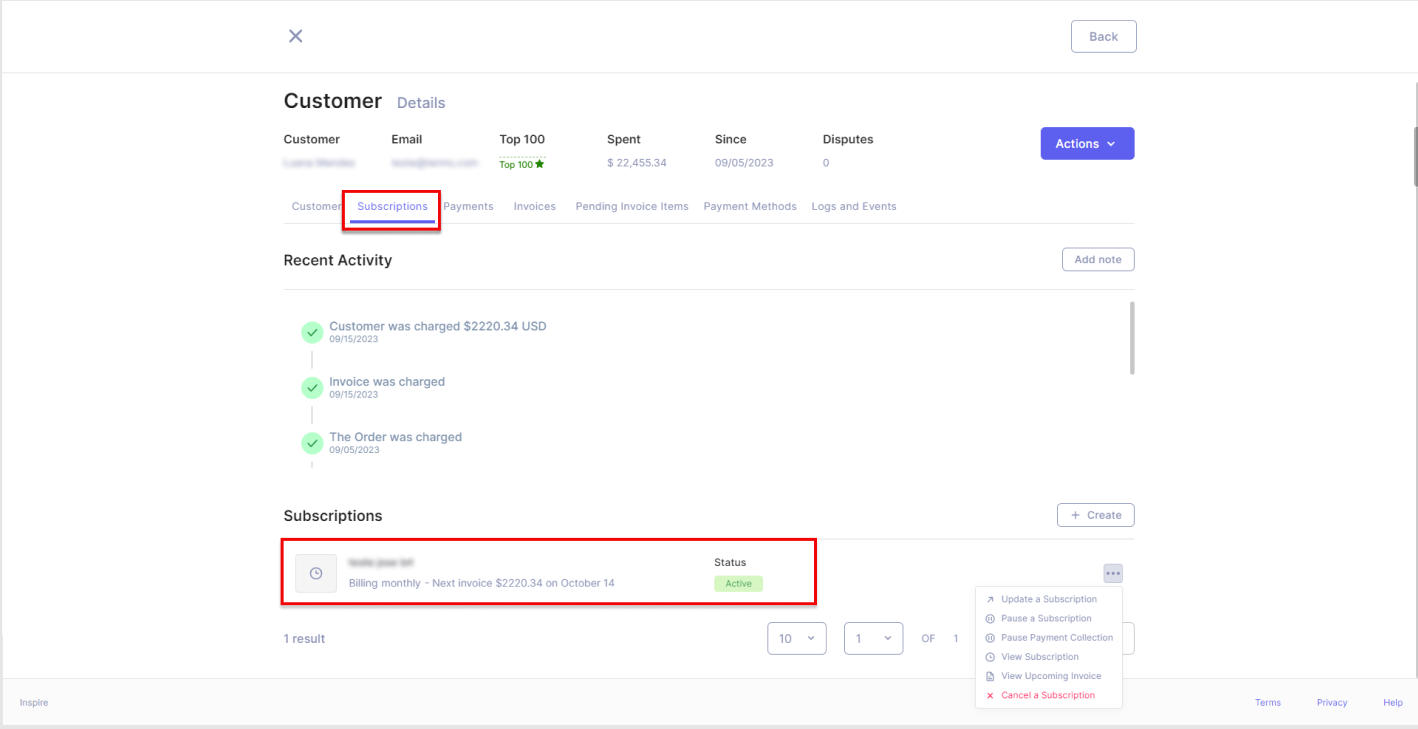This screenshot has height=729, width=1418.
Task: Open the Privacy link in footer
Action: (1332, 703)
